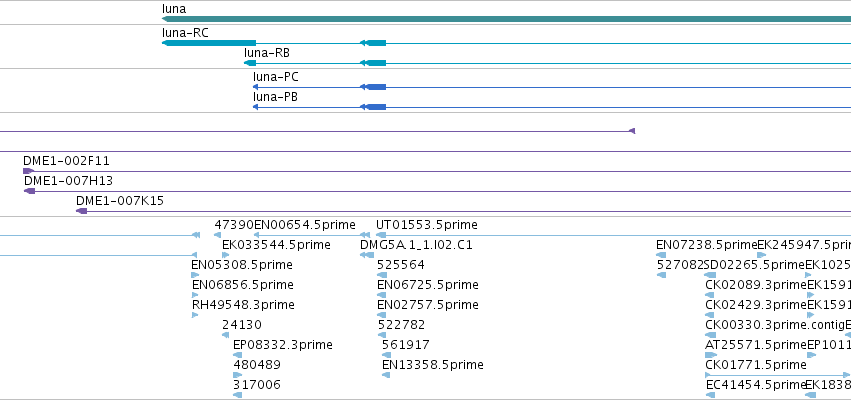Select the EN00654.5prime EST label
Image resolution: width=851 pixels, height=400 pixels.
[x=305, y=225]
